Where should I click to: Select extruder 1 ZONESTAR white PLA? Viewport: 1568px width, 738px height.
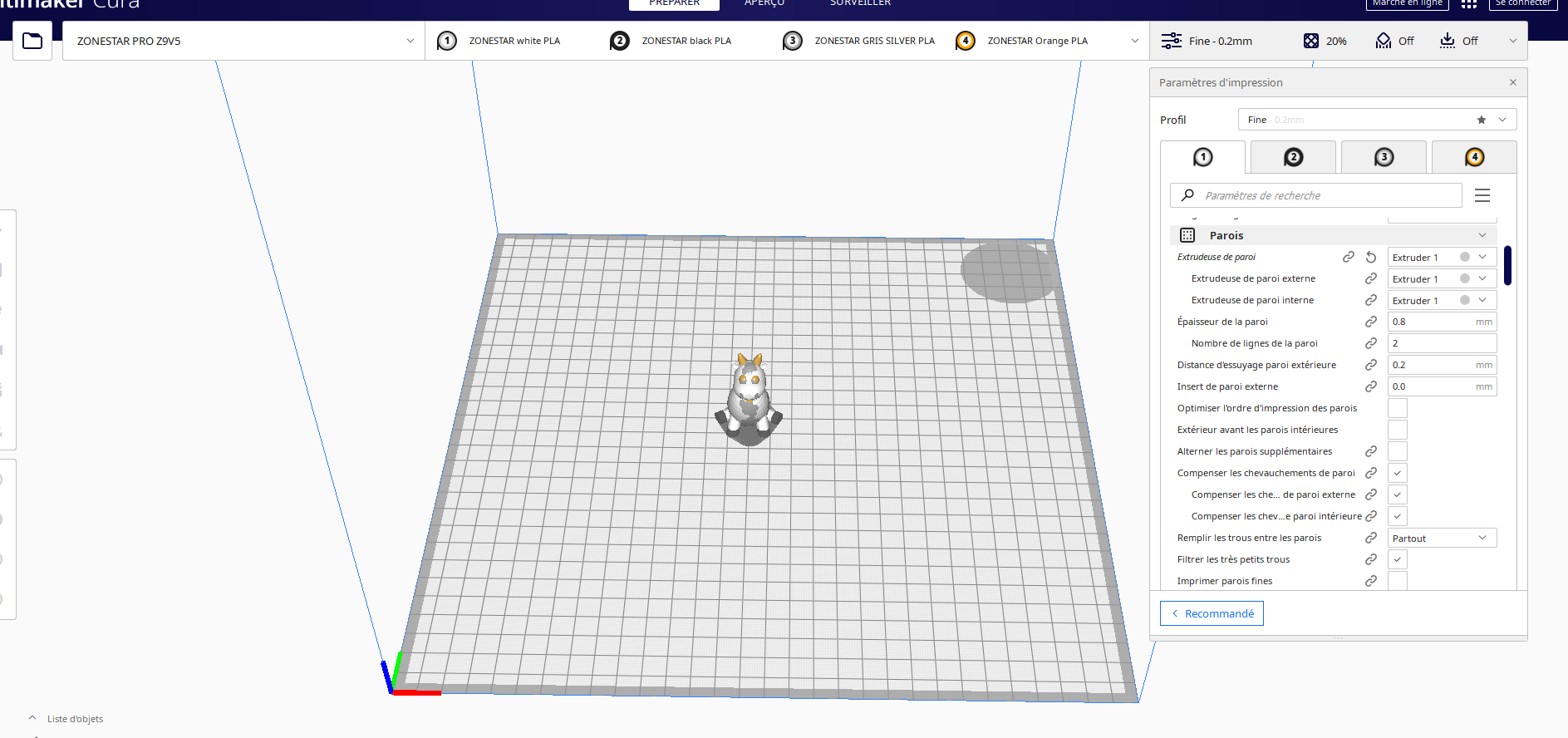coord(499,41)
